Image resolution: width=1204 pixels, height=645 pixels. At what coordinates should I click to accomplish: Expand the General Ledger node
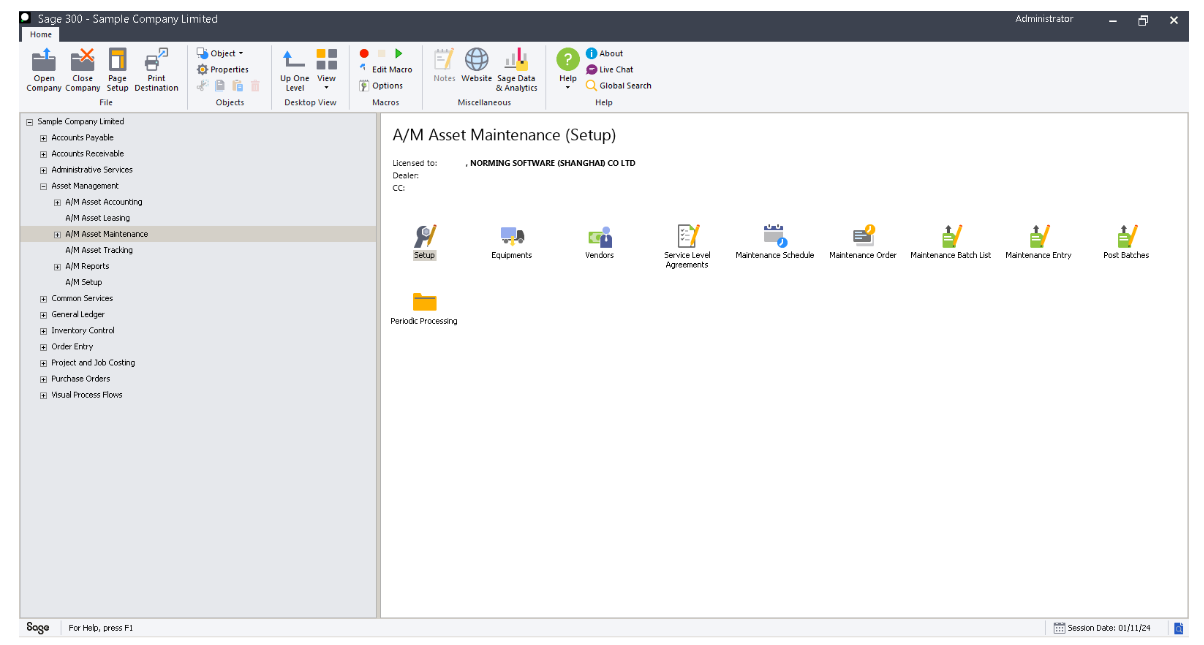[44, 315]
